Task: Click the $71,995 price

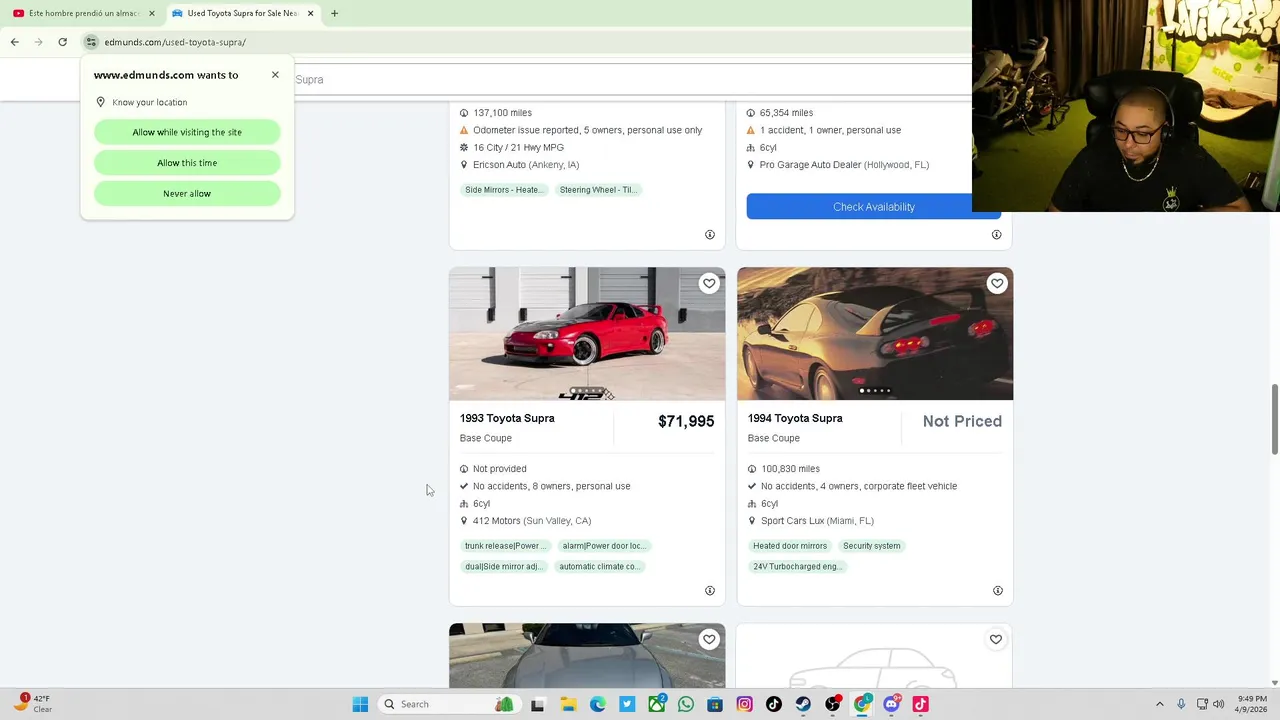Action: coord(686,421)
